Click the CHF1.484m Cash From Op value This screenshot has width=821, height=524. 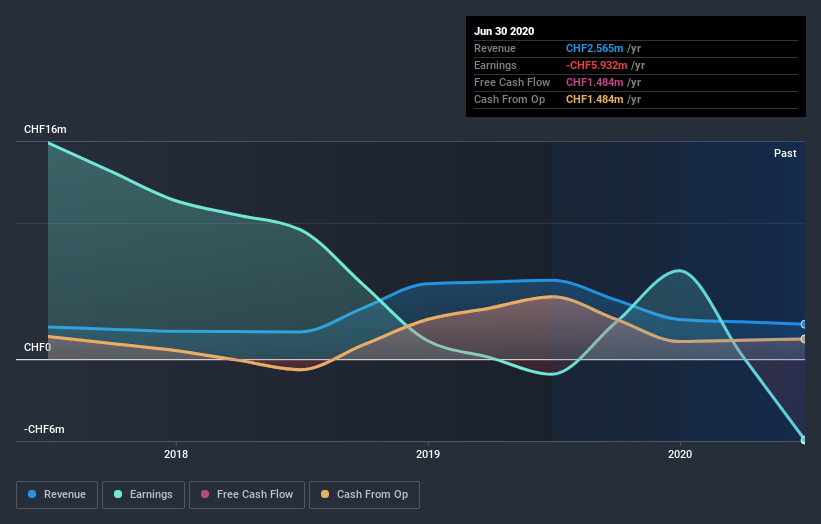pos(594,99)
